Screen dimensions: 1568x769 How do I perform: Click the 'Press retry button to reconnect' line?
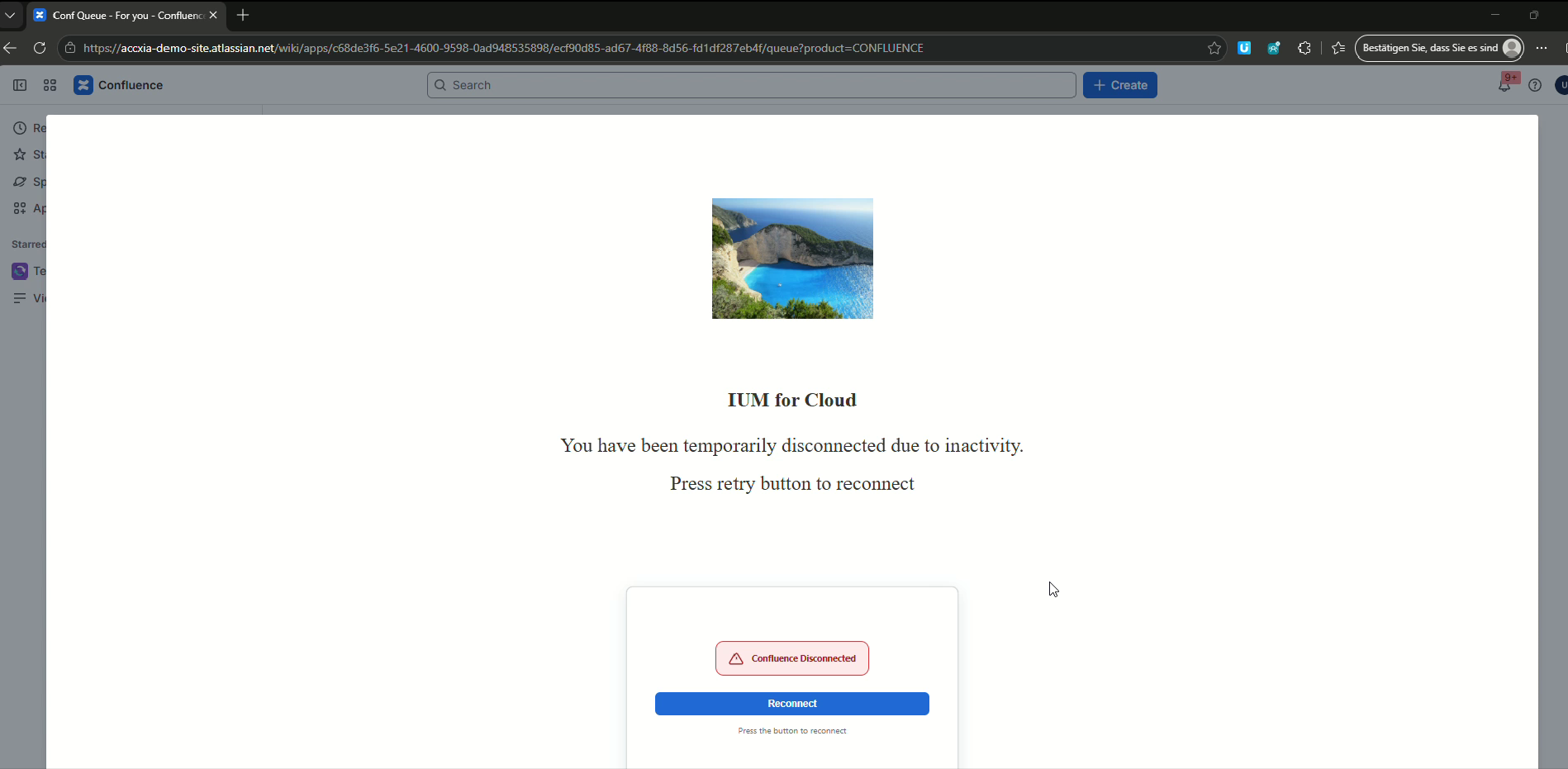tap(792, 484)
